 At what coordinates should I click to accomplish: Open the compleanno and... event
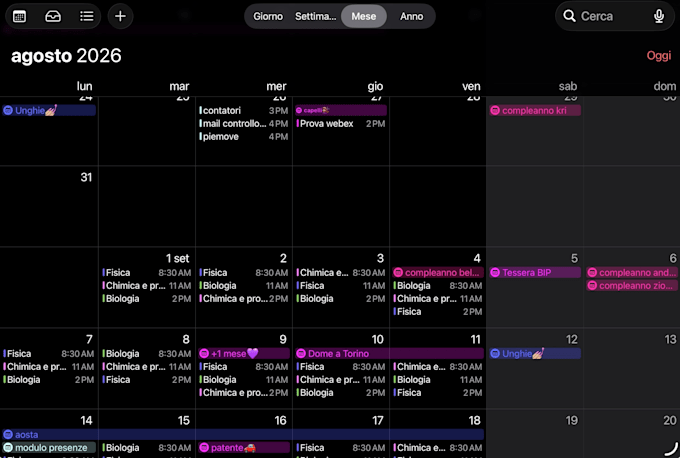(632, 273)
